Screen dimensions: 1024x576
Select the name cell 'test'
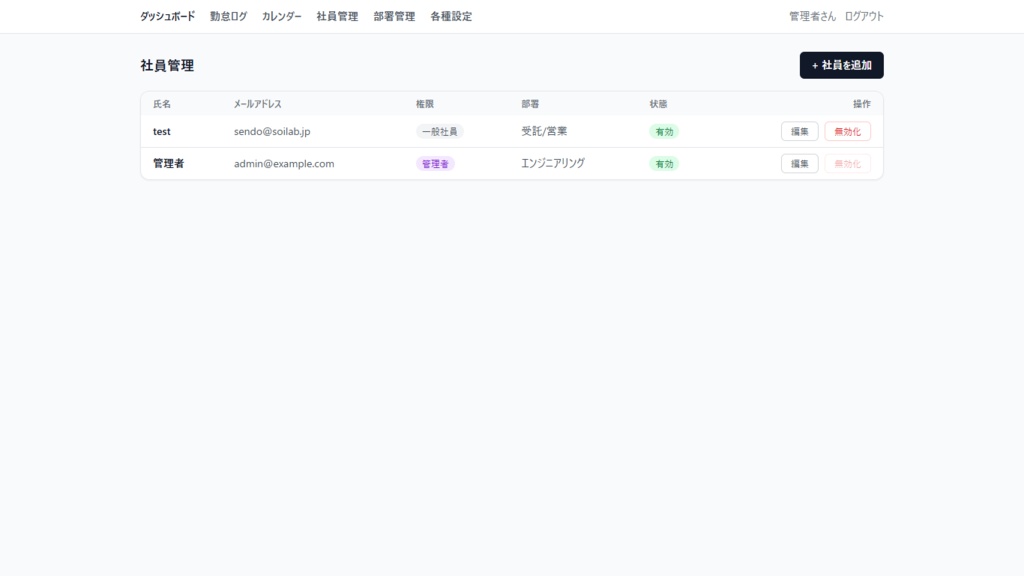[161, 131]
